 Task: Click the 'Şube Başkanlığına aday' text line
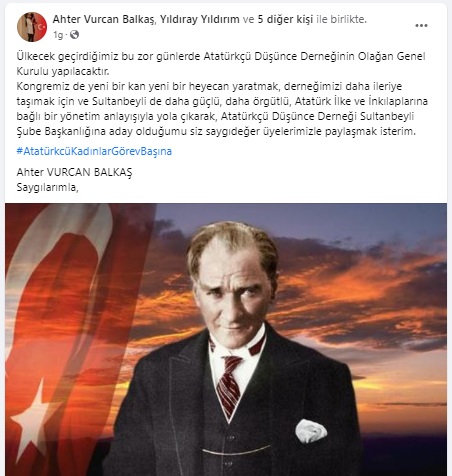[216, 131]
